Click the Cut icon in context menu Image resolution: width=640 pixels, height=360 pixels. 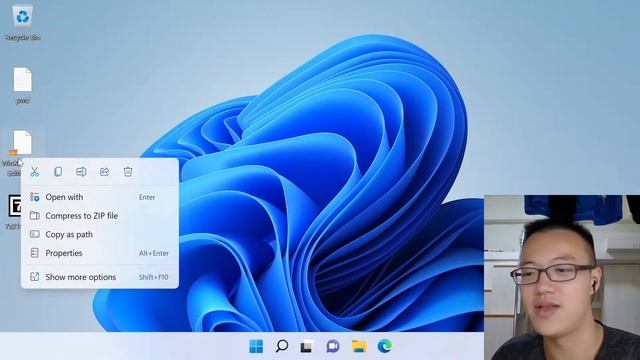pyautogui.click(x=35, y=172)
